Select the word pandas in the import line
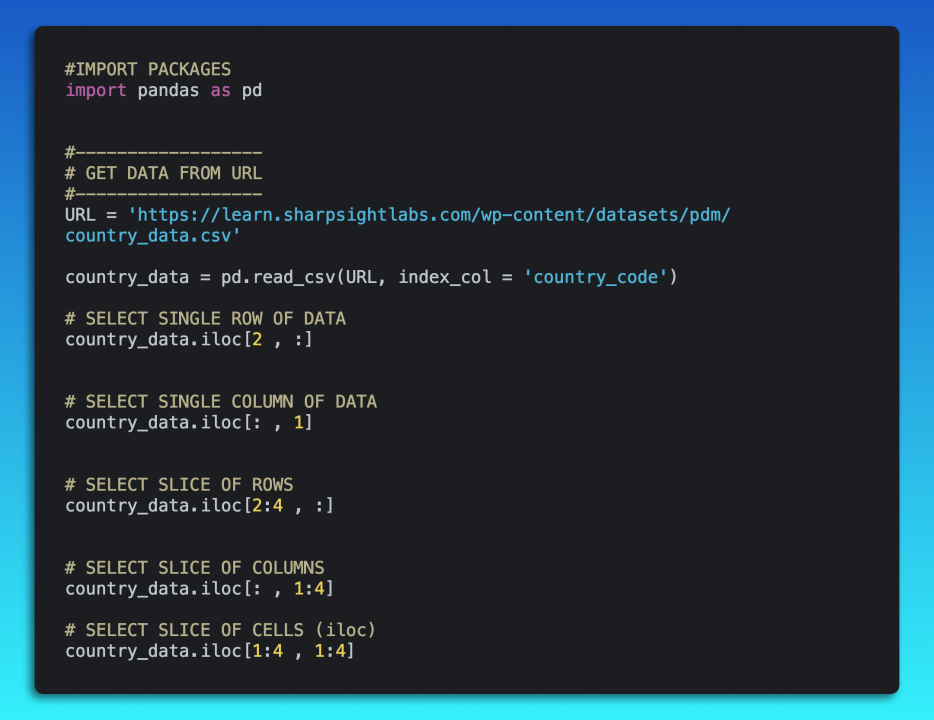This screenshot has width=934, height=720. (x=168, y=90)
